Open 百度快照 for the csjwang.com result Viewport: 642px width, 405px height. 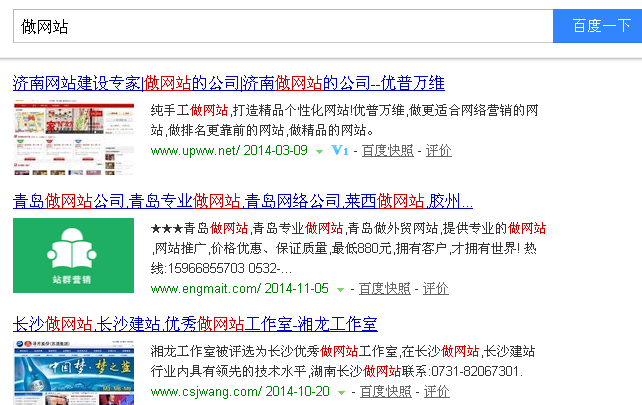(385, 392)
